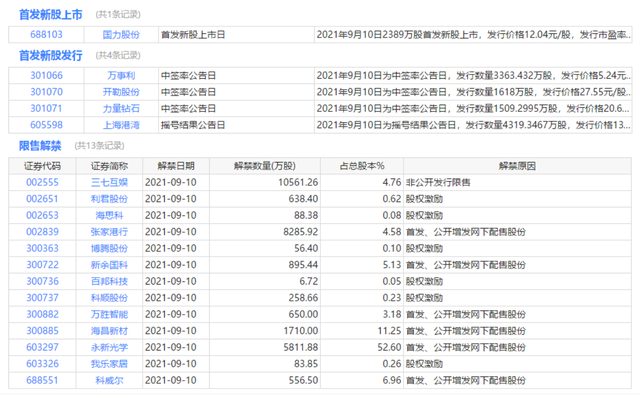This screenshot has height=398, width=640.
Task: Select the (共13条记录) record count text
Action: point(99,146)
